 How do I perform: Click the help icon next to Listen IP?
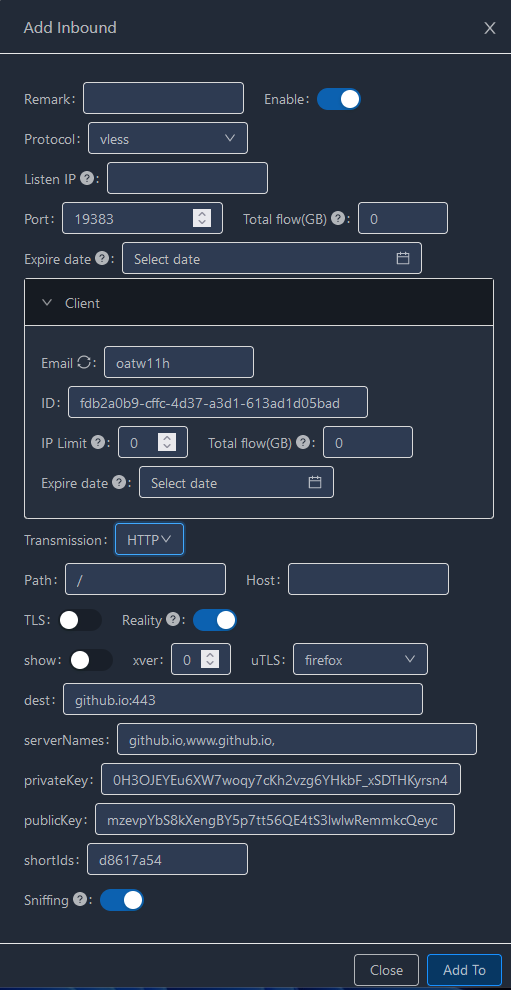[87, 179]
